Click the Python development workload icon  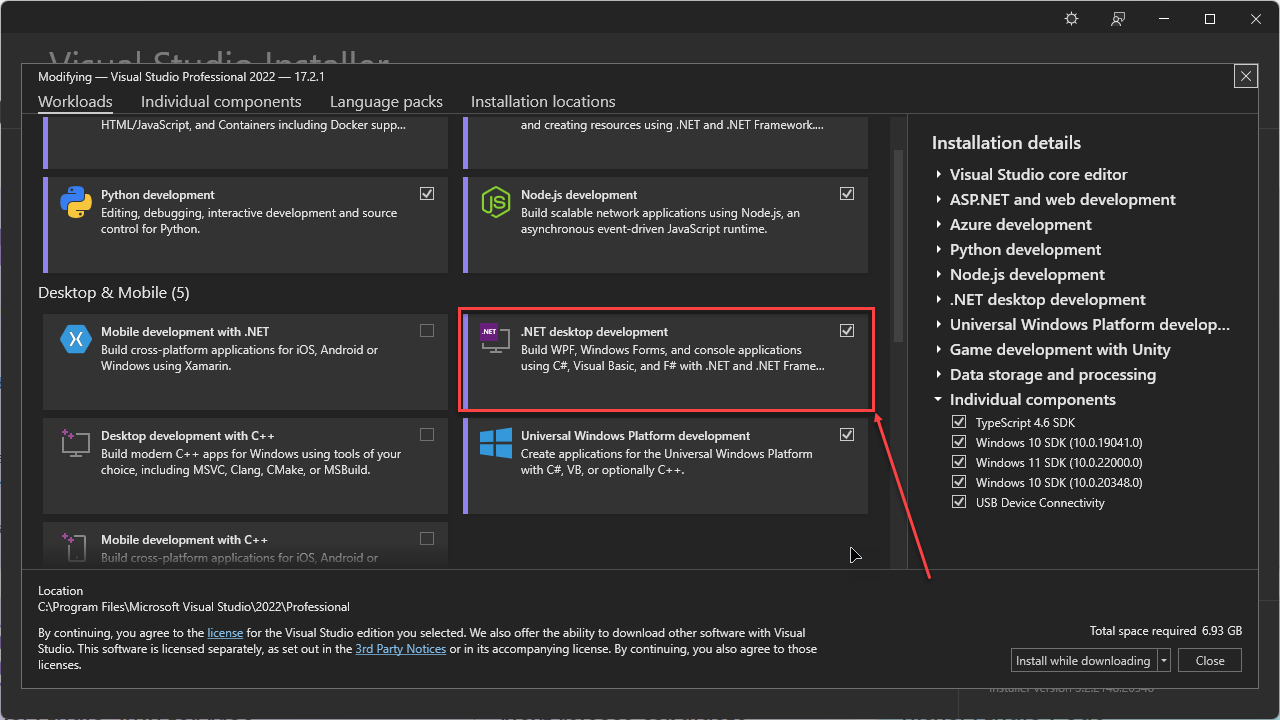pyautogui.click(x=76, y=201)
